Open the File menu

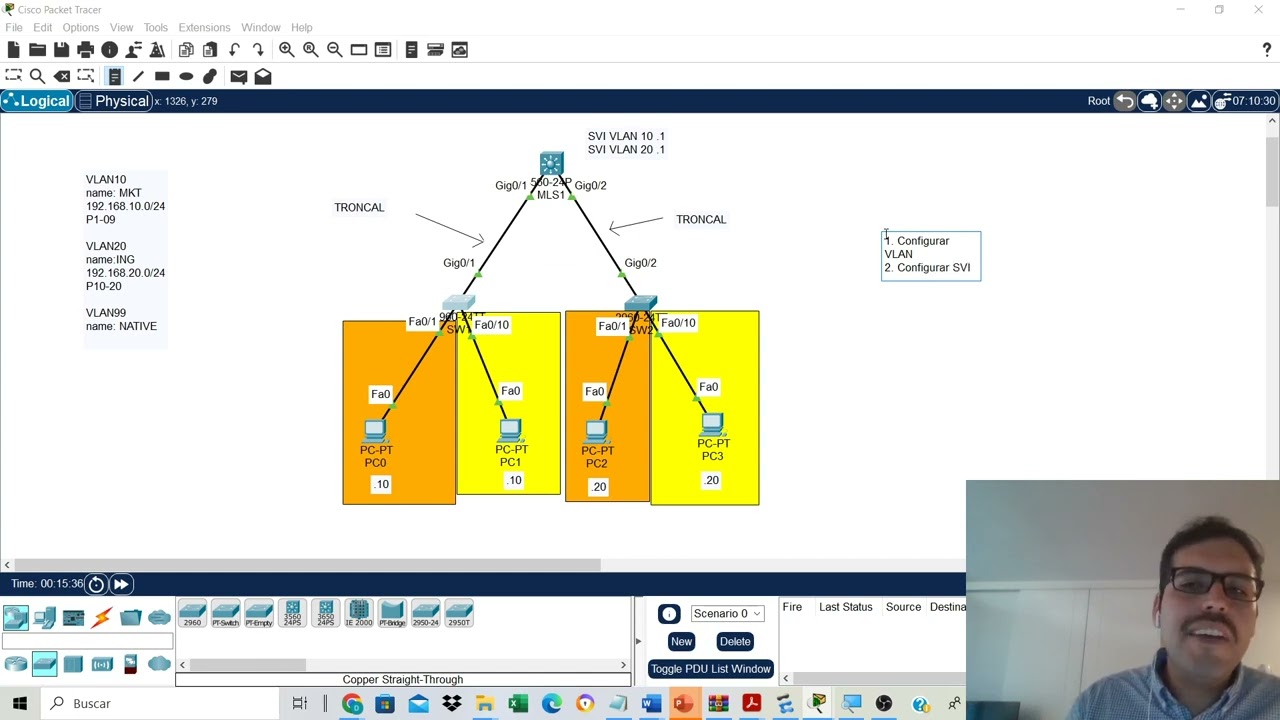[x=14, y=27]
